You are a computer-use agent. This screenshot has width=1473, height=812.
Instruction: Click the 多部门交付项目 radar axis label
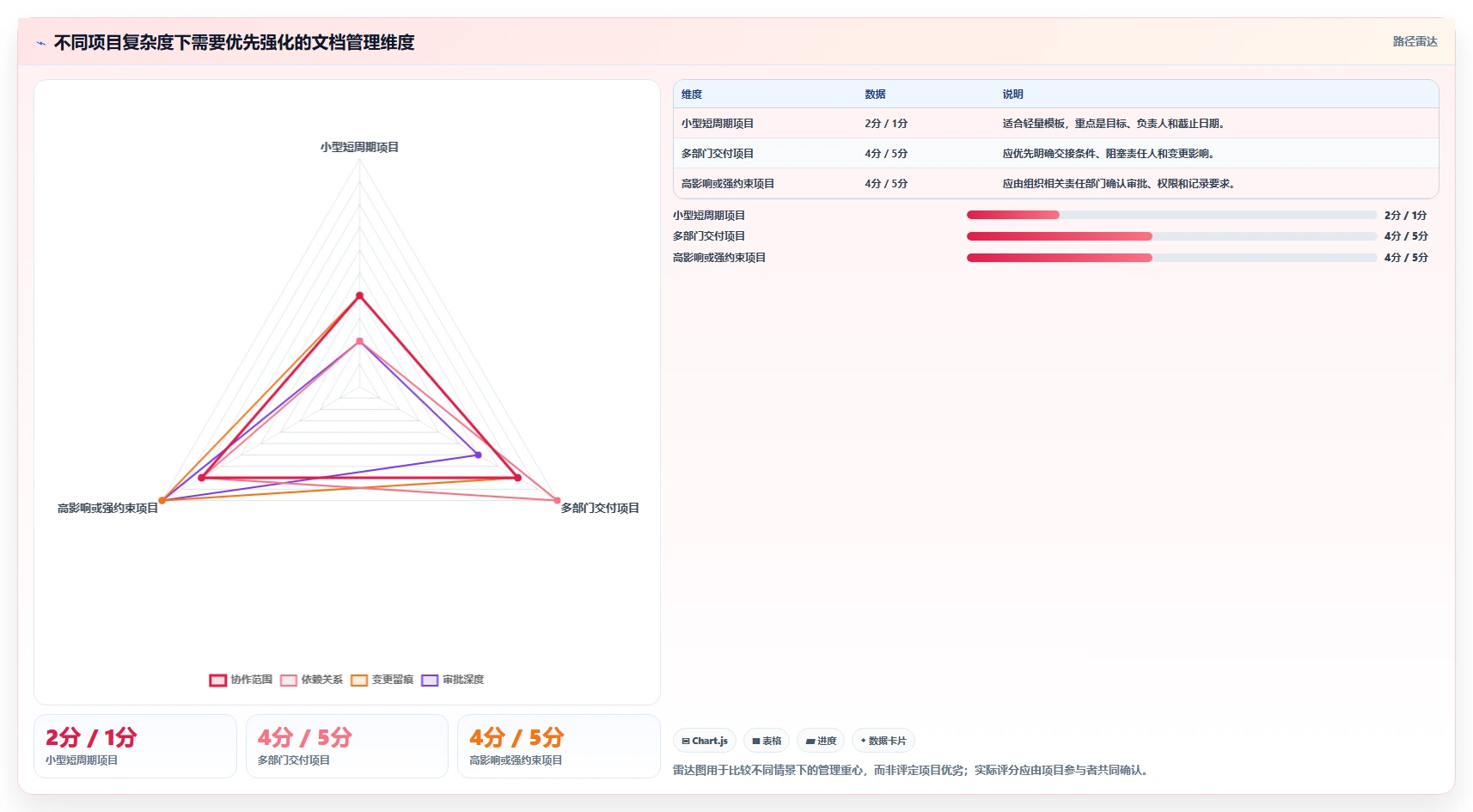pyautogui.click(x=600, y=508)
